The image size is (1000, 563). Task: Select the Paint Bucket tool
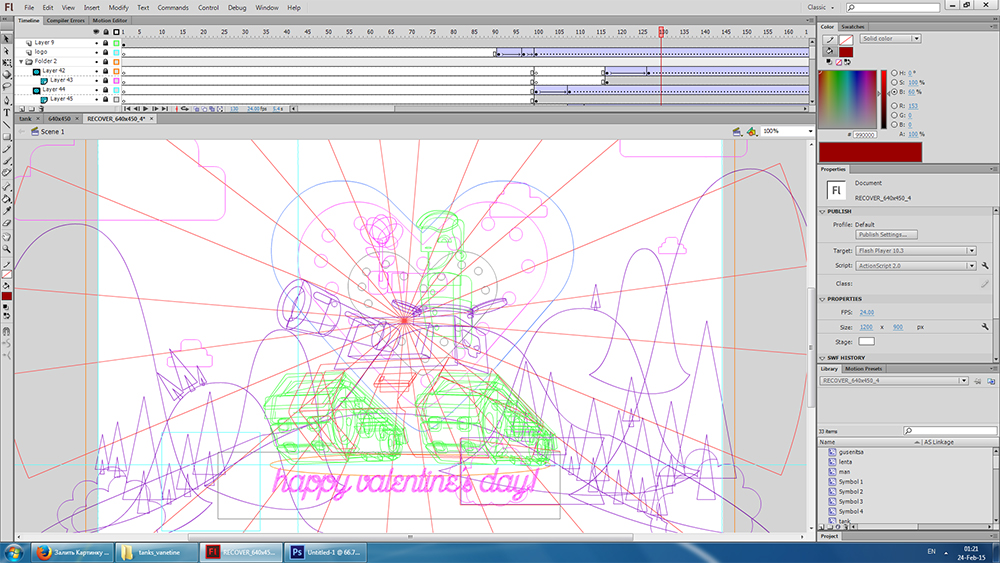point(6,200)
